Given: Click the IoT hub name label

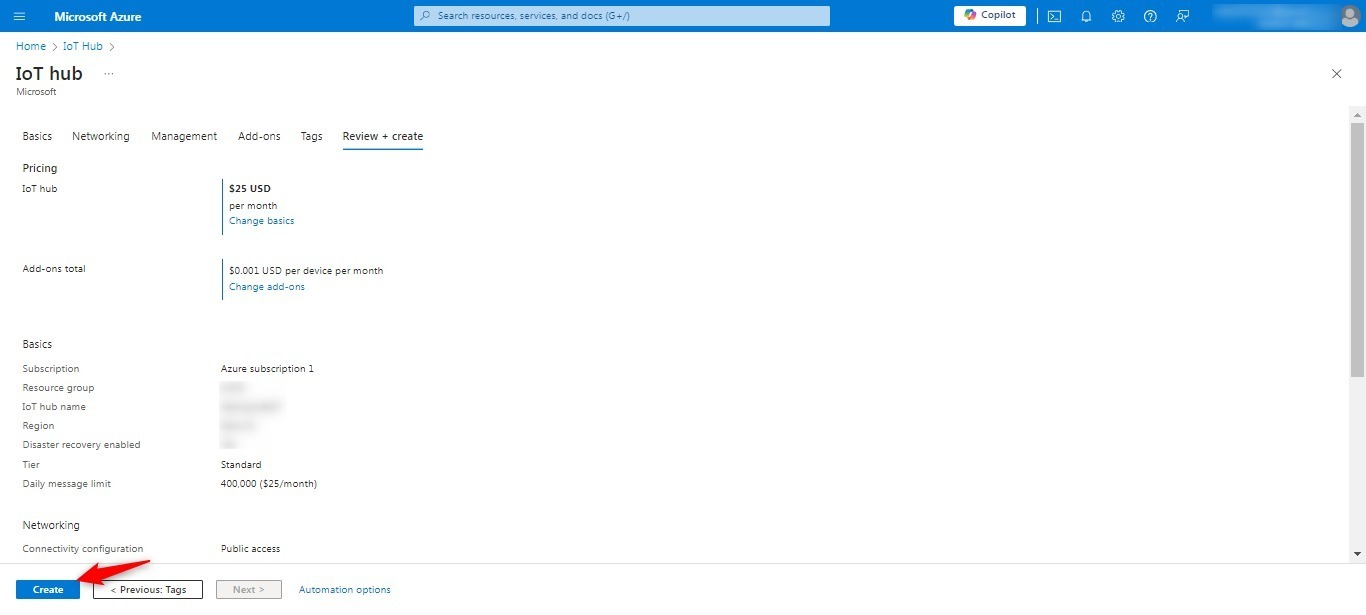Looking at the screenshot, I should [x=54, y=407].
